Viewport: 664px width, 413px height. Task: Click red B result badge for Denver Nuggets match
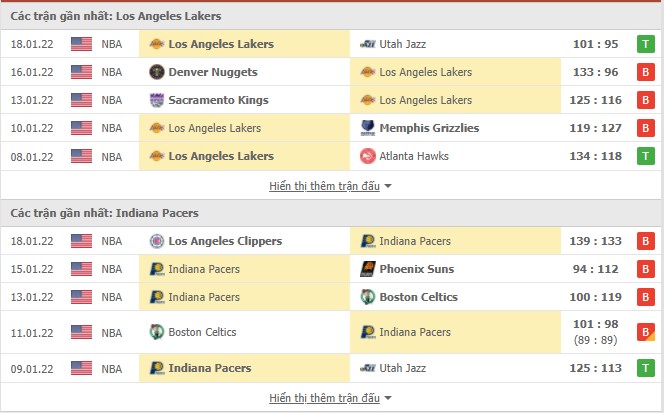tap(646, 72)
